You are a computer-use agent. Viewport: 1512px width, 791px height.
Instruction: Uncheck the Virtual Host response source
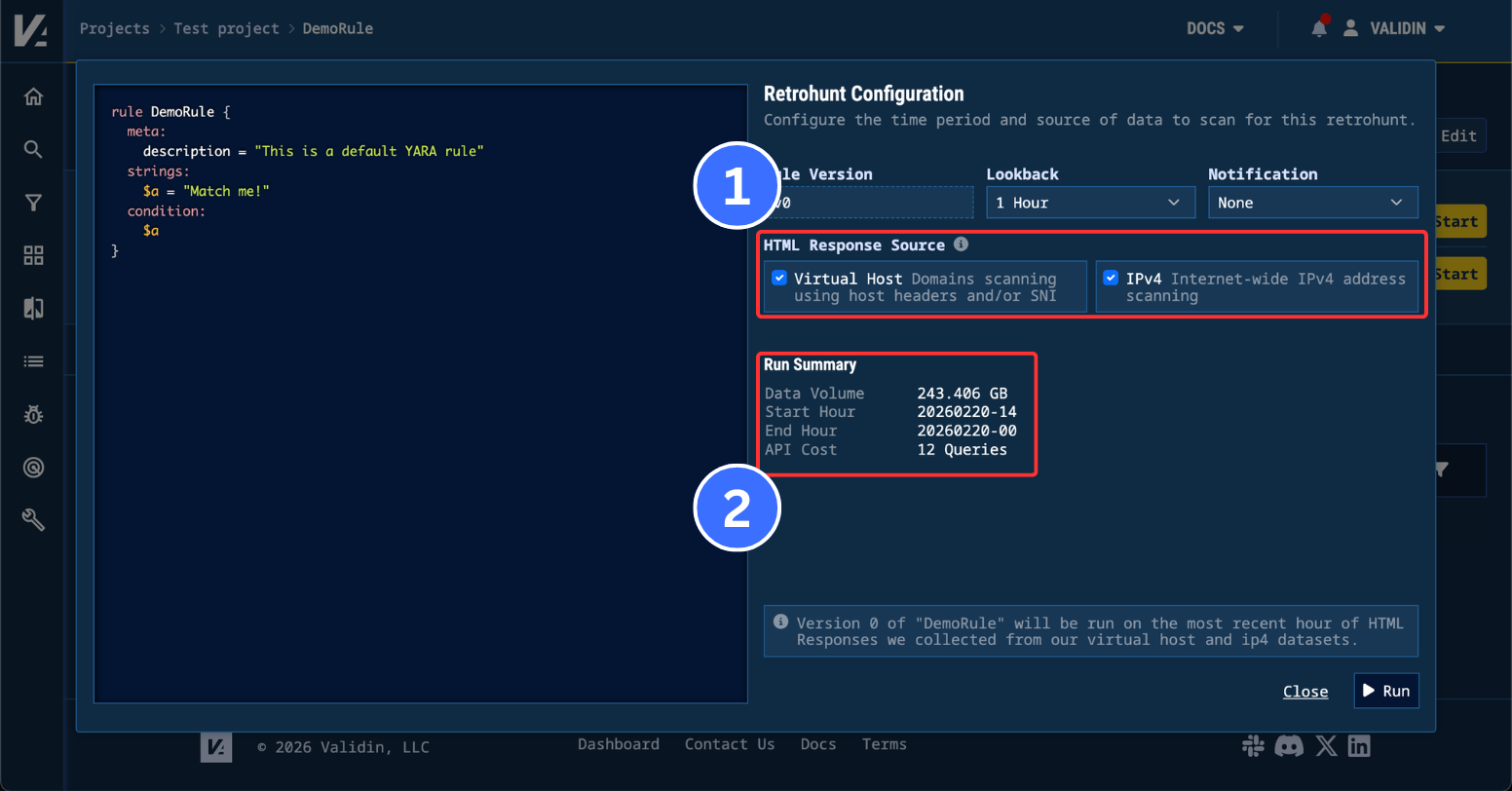[779, 278]
